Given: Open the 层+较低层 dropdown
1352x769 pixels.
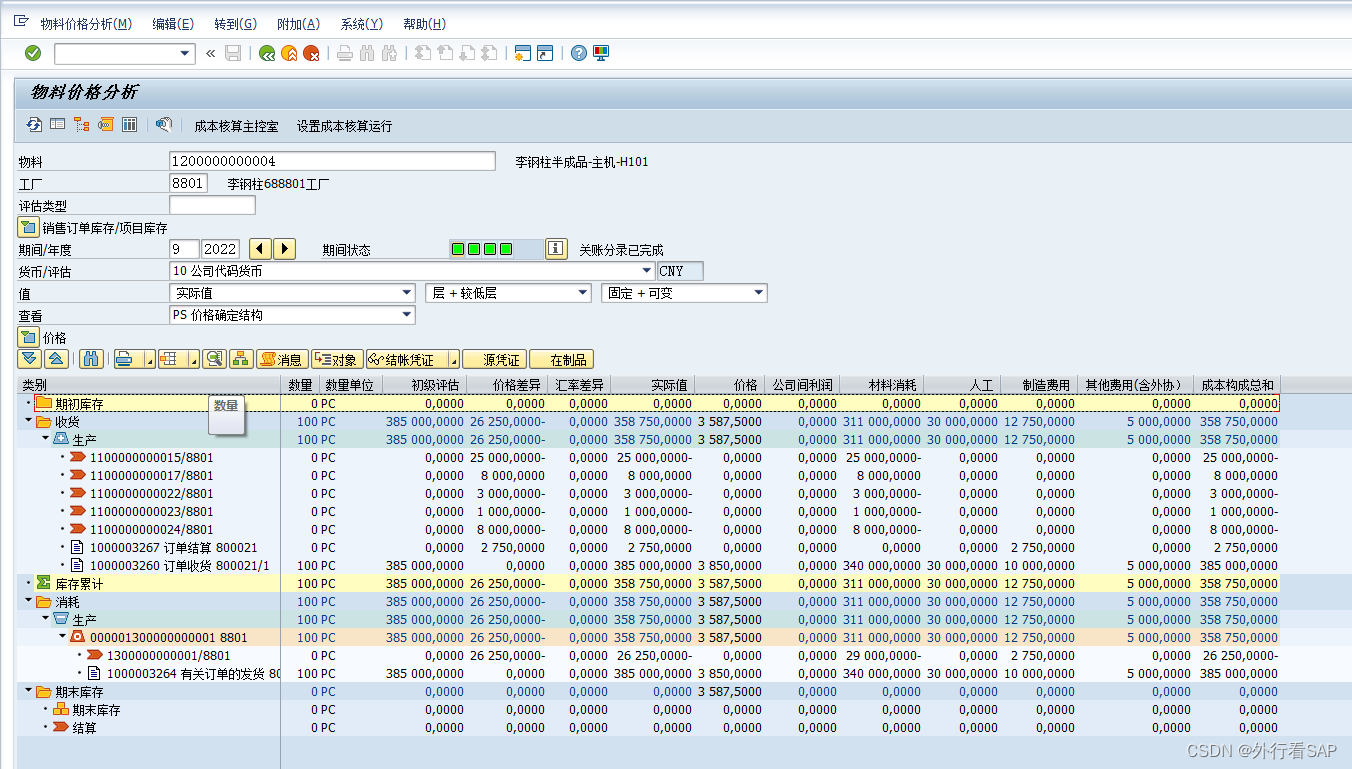Looking at the screenshot, I should point(580,292).
